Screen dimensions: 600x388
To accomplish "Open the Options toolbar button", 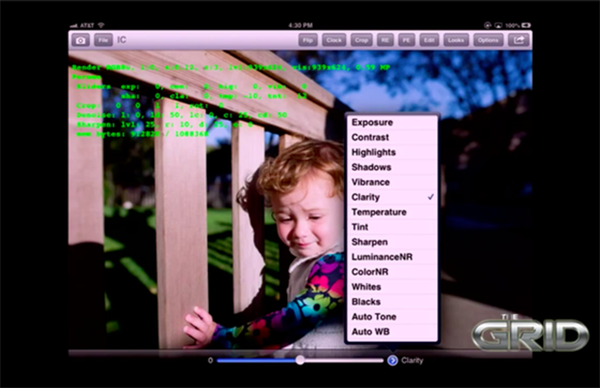I will pyautogui.click(x=488, y=40).
